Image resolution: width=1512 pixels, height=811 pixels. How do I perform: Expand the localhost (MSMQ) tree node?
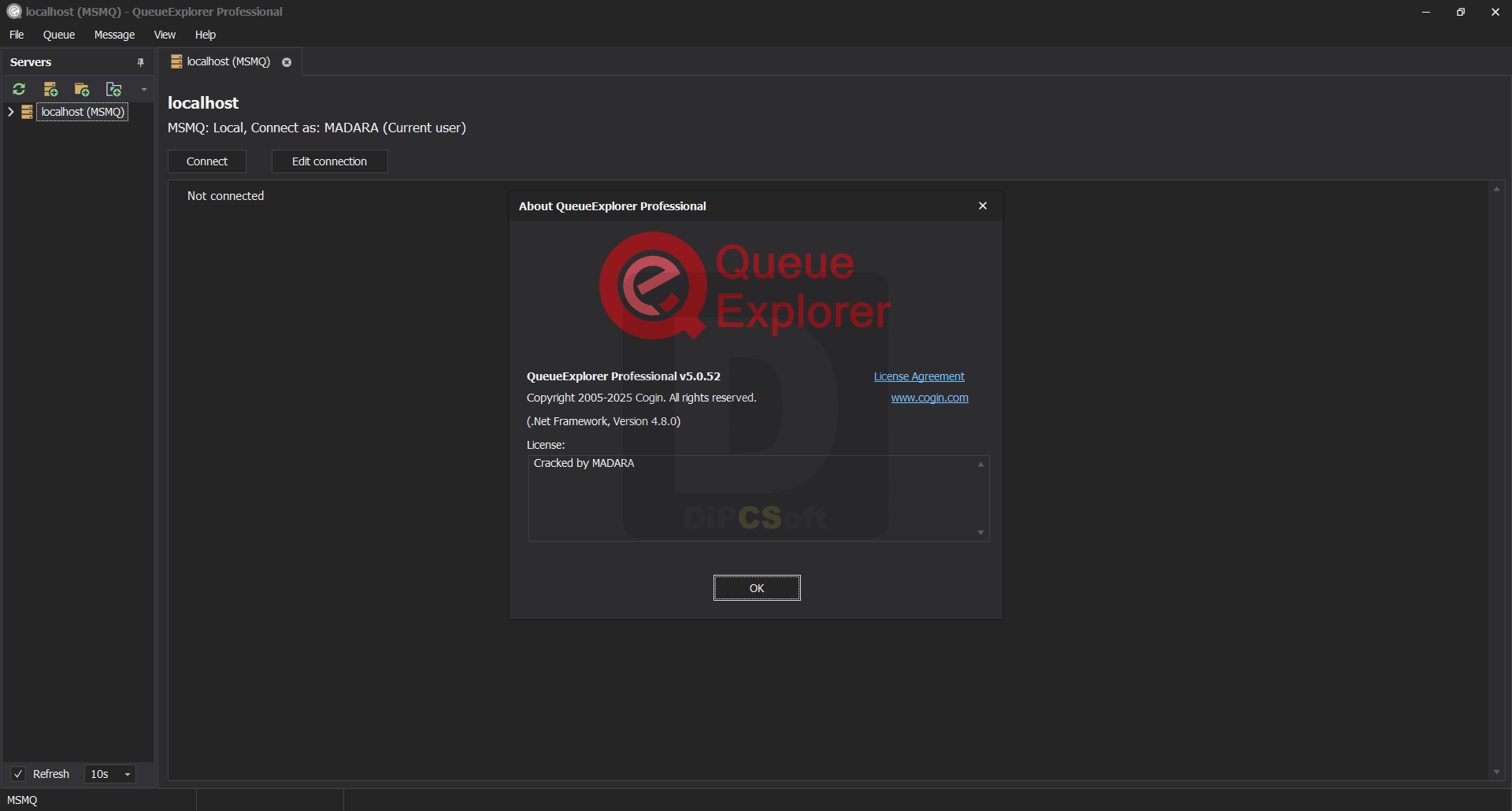10,112
